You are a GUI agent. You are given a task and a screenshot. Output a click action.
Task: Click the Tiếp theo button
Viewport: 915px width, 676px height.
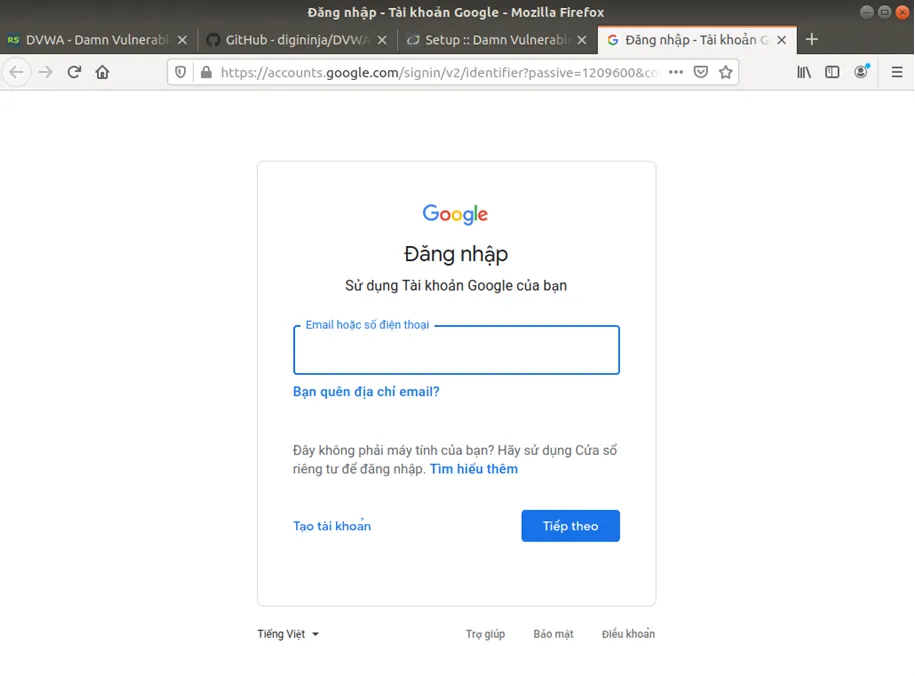pos(571,526)
